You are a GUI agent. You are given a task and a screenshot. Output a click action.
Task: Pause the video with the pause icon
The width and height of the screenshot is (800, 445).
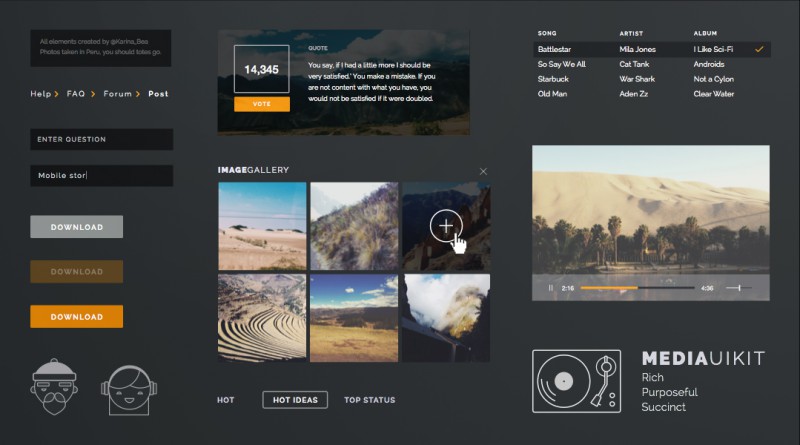(x=550, y=288)
